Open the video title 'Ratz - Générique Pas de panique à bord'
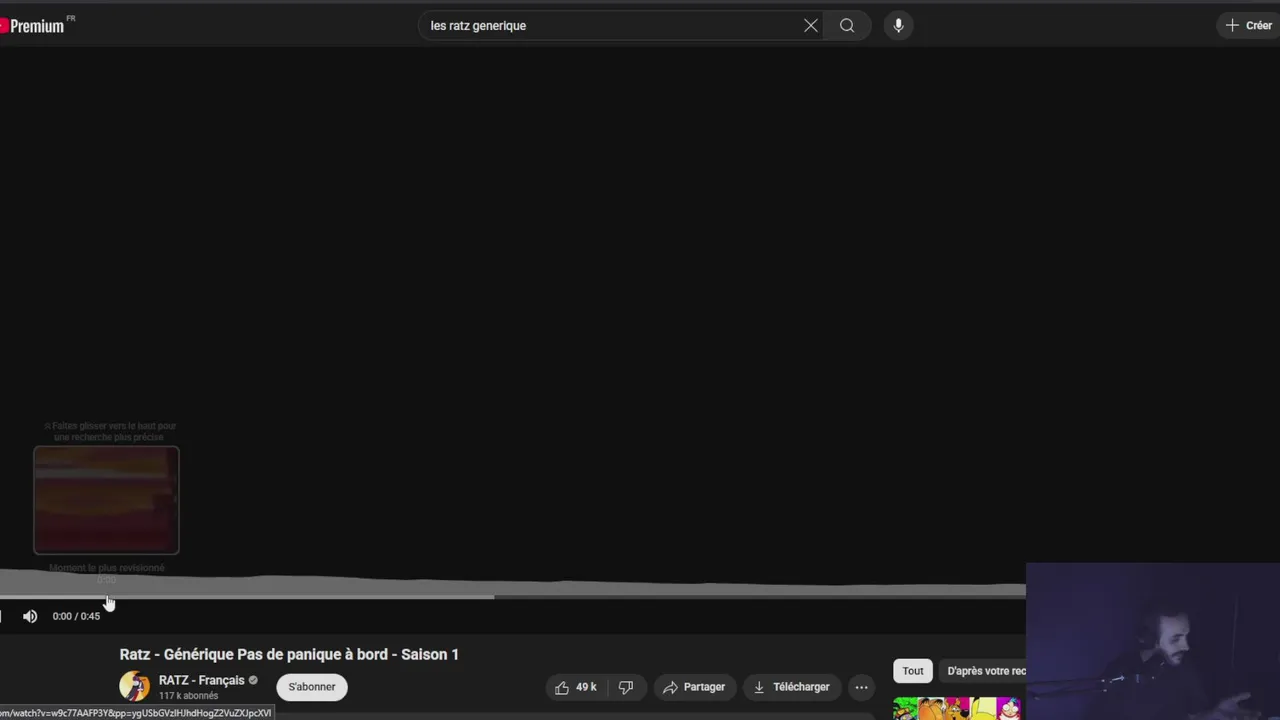 [x=289, y=654]
